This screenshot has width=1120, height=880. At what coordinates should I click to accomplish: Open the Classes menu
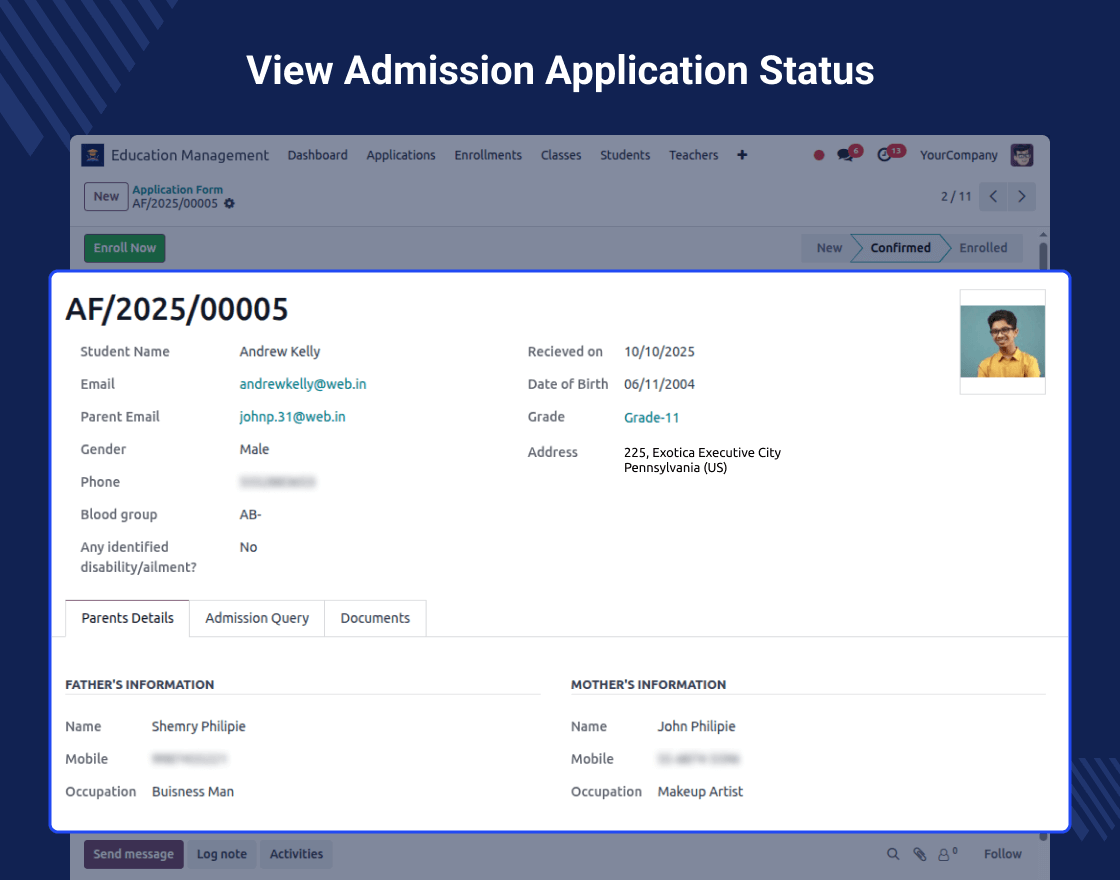coord(561,155)
